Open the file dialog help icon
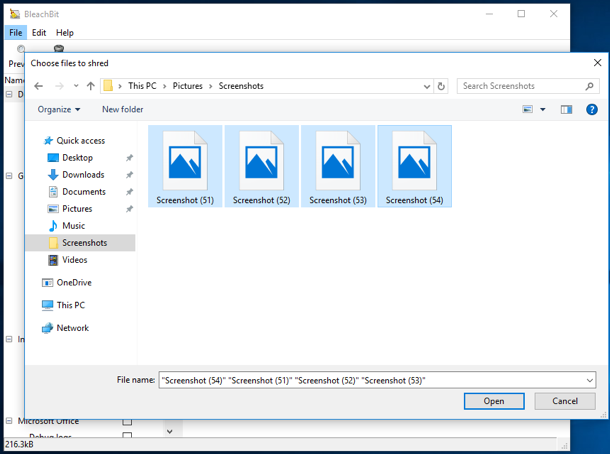Image resolution: width=610 pixels, height=454 pixels. 591,109
